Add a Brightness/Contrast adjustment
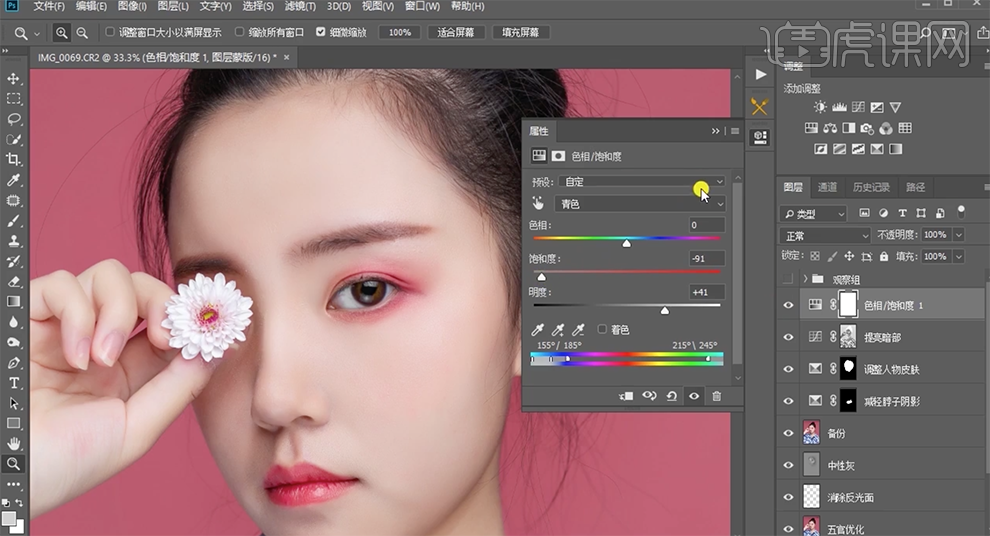 click(x=820, y=107)
